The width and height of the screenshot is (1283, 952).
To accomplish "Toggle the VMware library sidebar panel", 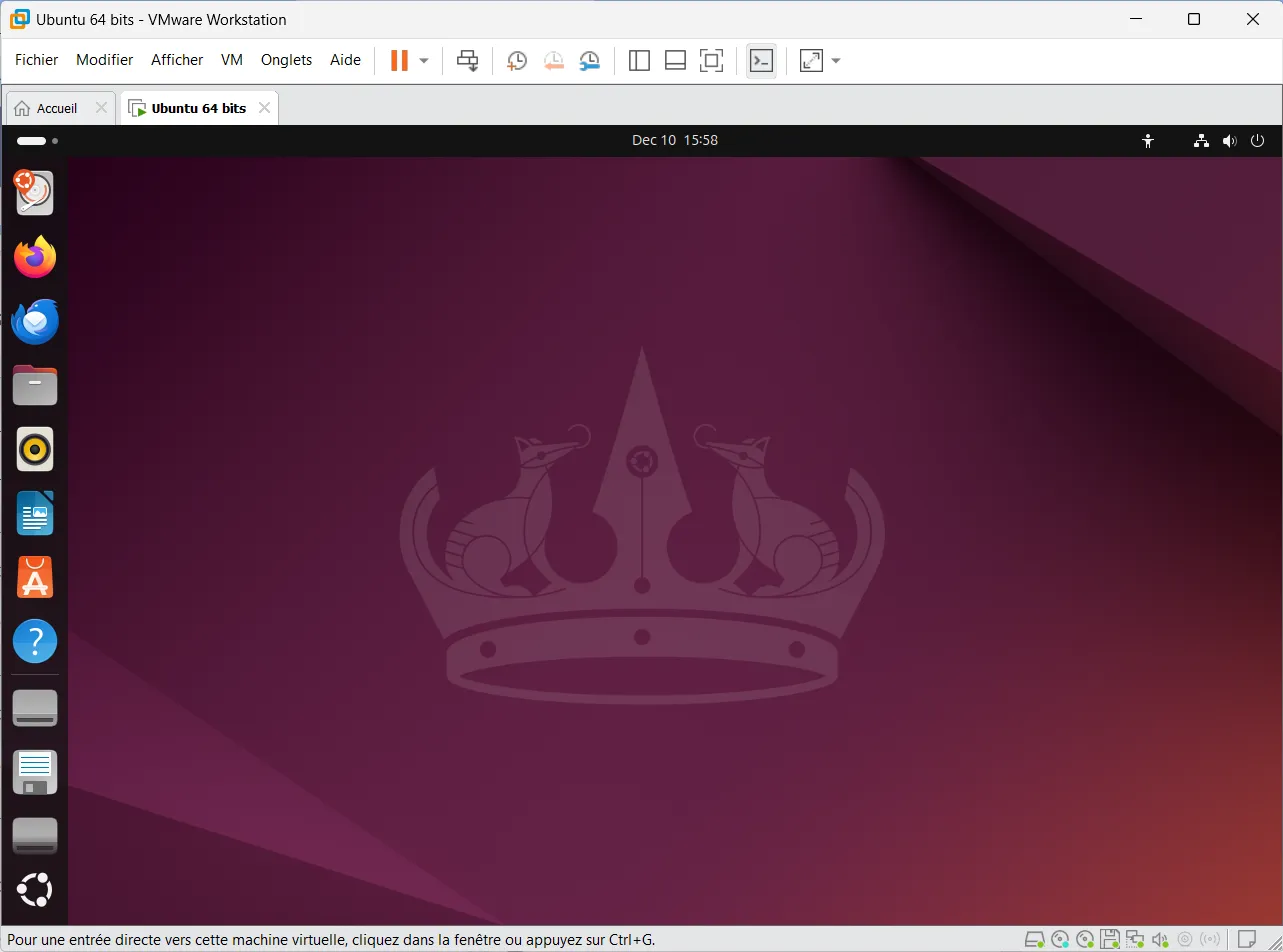I will (x=639, y=61).
